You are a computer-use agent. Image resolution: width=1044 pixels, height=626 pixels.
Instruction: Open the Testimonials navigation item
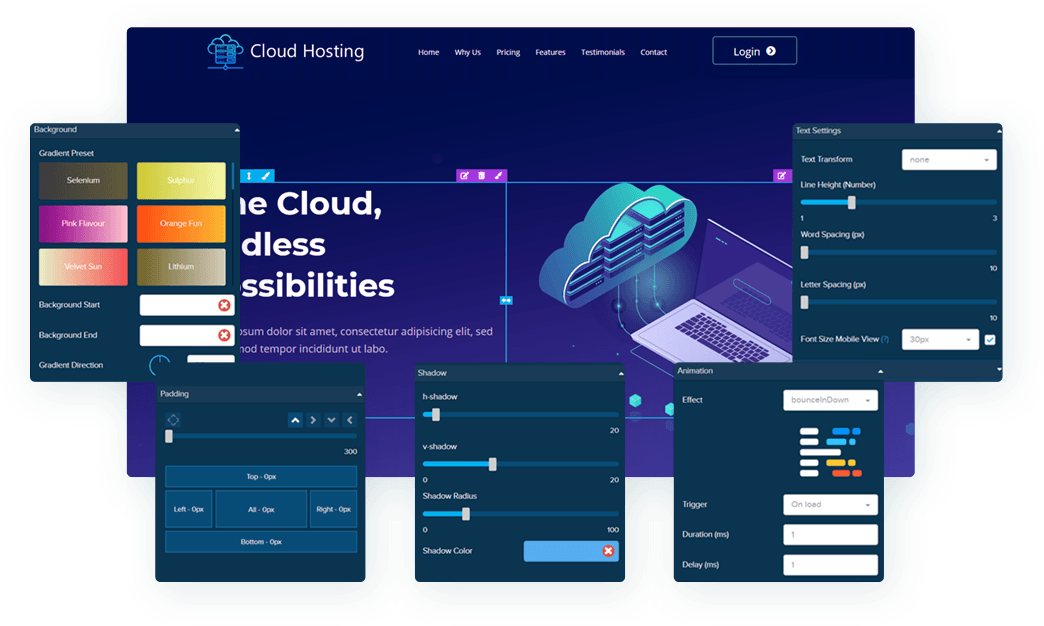603,52
